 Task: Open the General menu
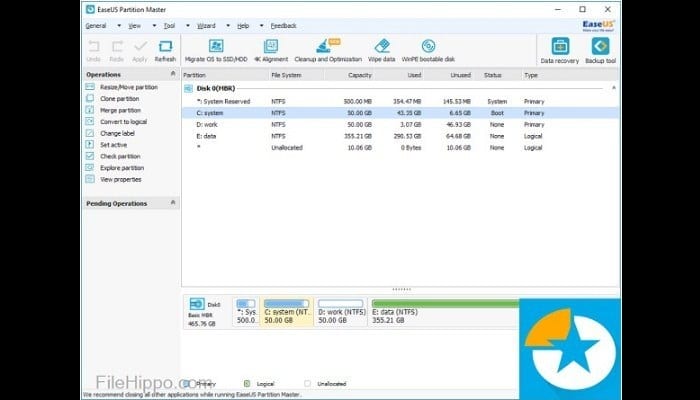pyautogui.click(x=96, y=26)
